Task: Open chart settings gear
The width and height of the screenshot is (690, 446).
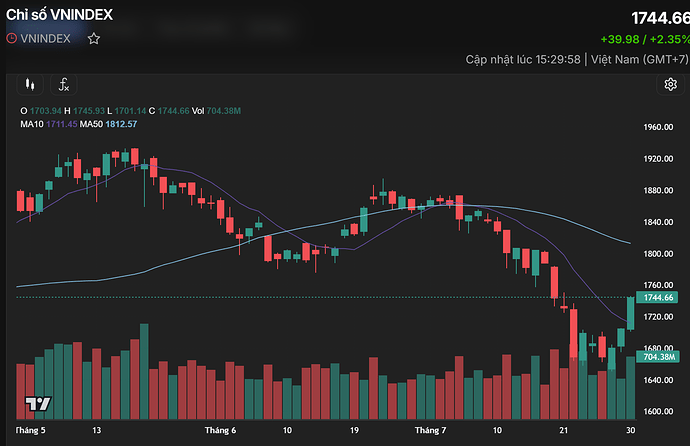Action: (670, 84)
